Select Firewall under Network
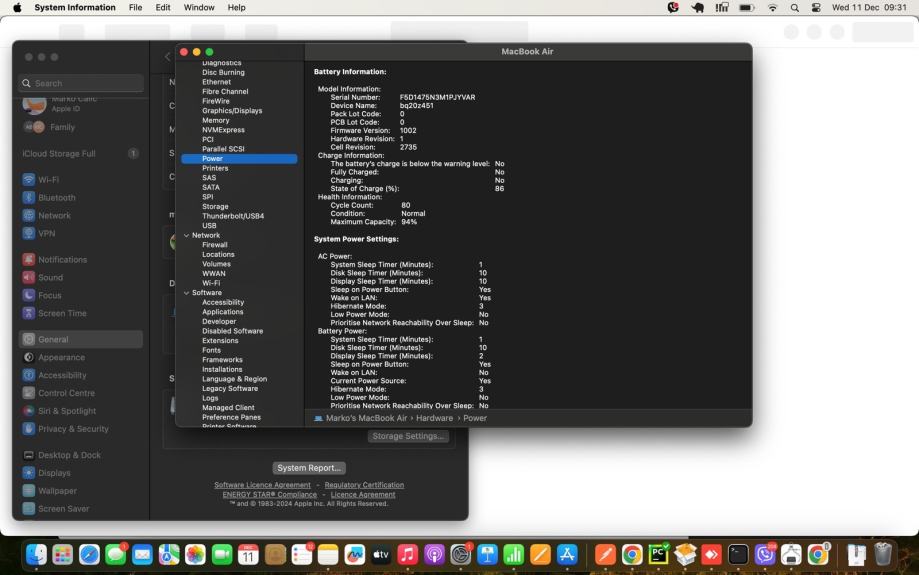 coord(215,245)
